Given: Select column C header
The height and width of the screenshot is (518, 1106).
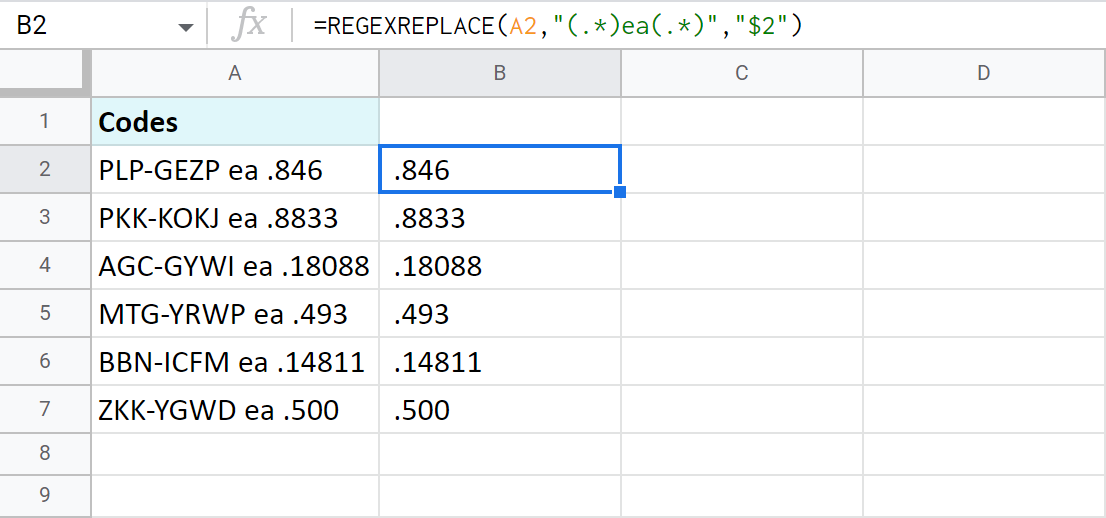Looking at the screenshot, I should tap(741, 73).
